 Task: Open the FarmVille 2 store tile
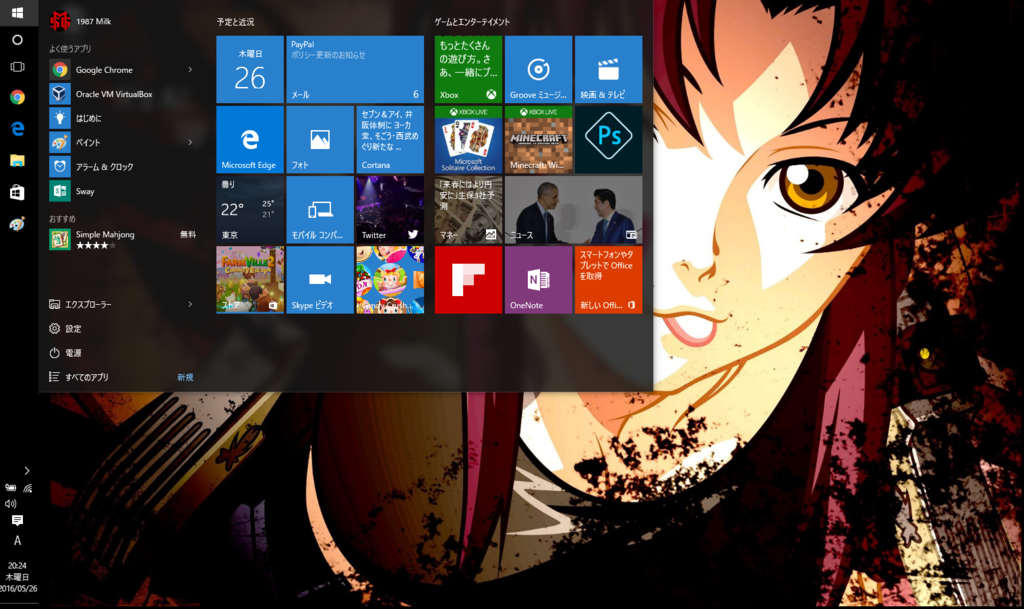point(250,280)
